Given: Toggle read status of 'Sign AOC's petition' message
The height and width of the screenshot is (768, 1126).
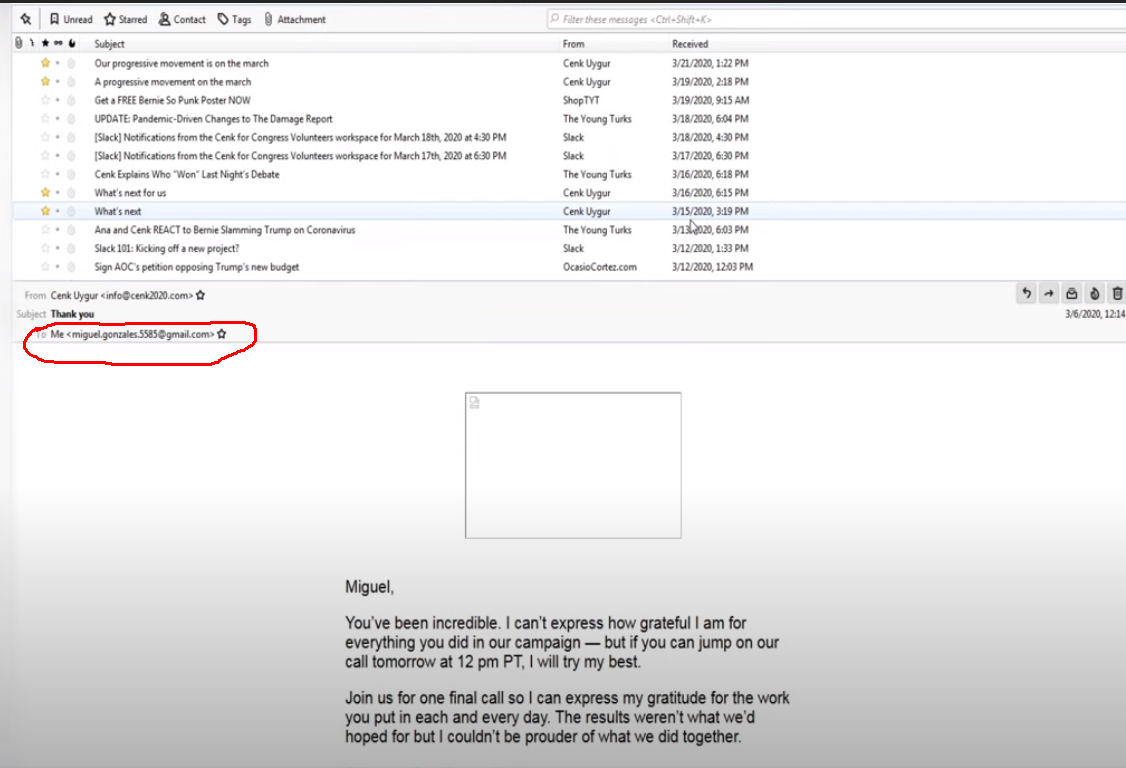Looking at the screenshot, I should click(x=58, y=267).
